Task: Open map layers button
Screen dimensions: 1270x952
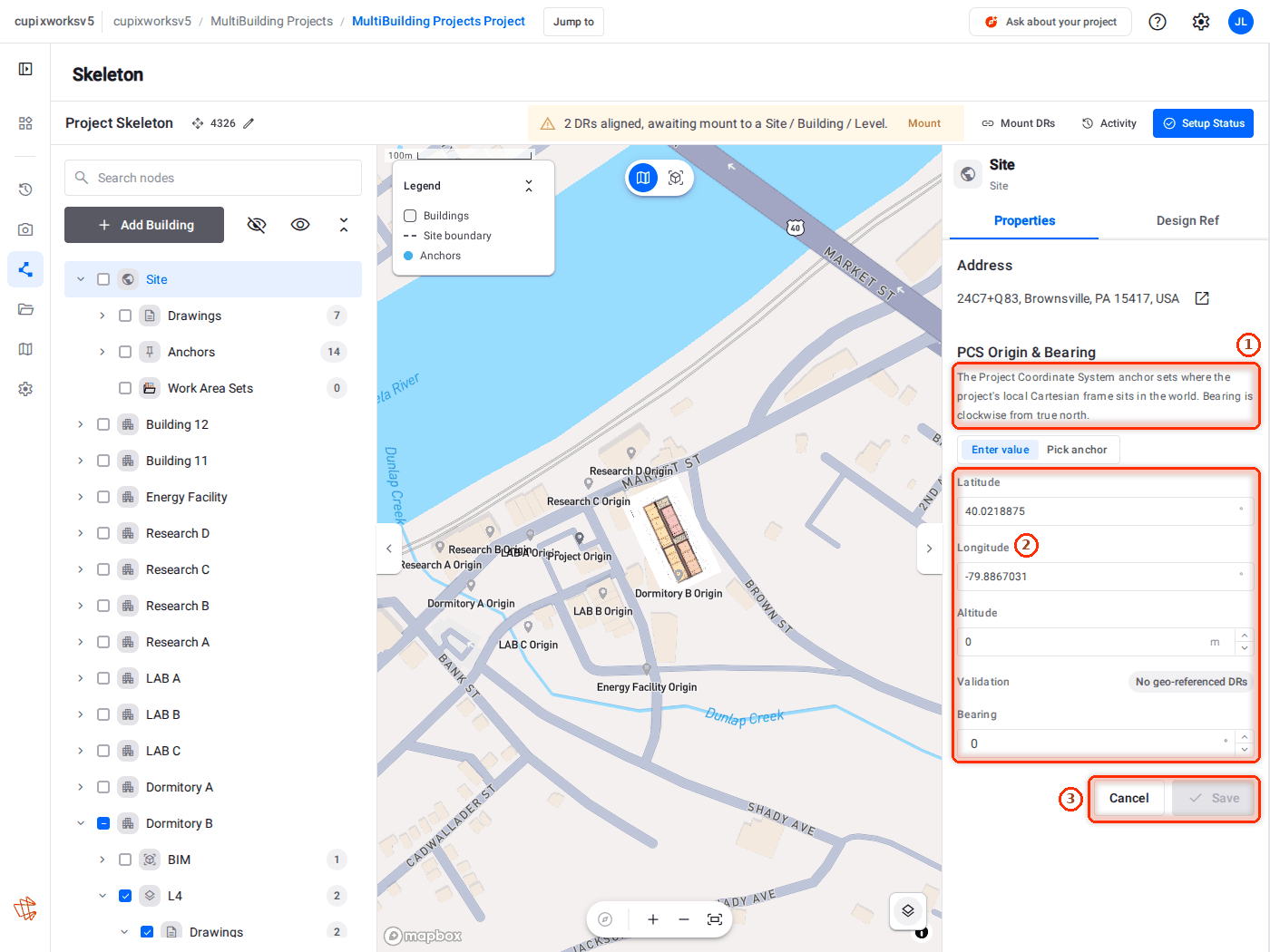Action: click(908, 911)
